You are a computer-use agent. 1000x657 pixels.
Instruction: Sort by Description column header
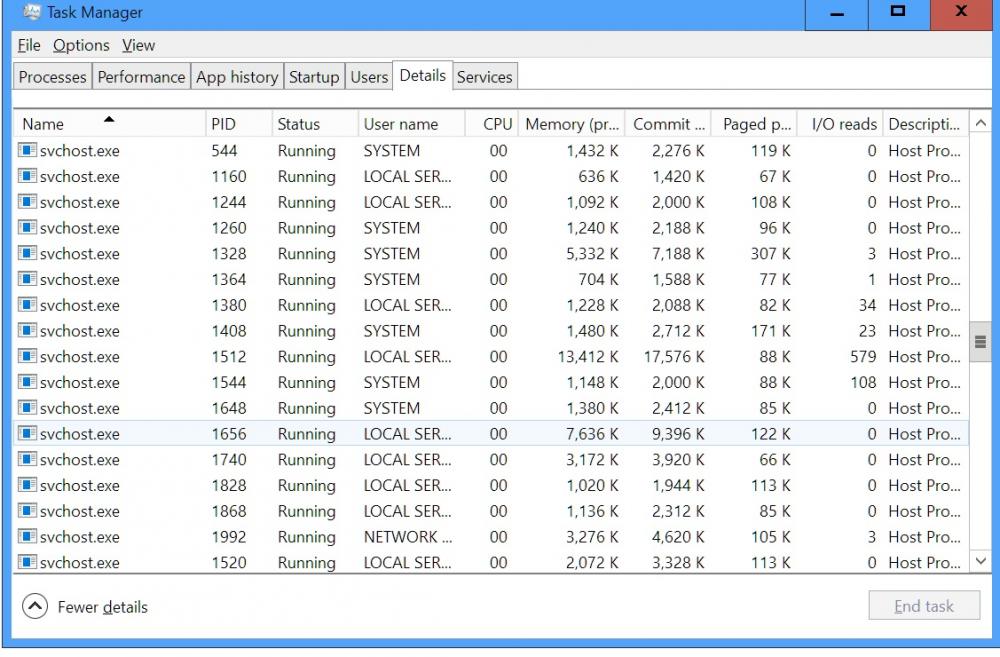(925, 124)
